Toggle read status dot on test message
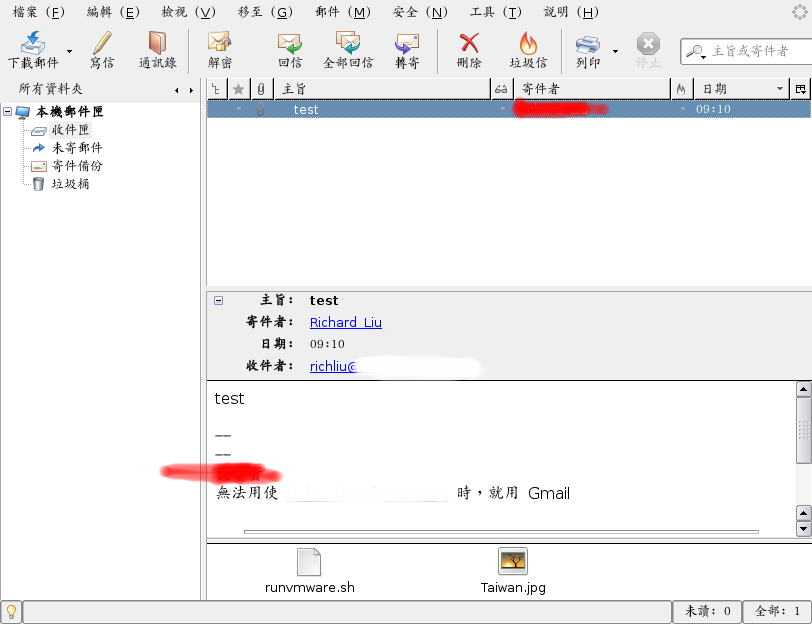812x624 pixels. [x=502, y=109]
